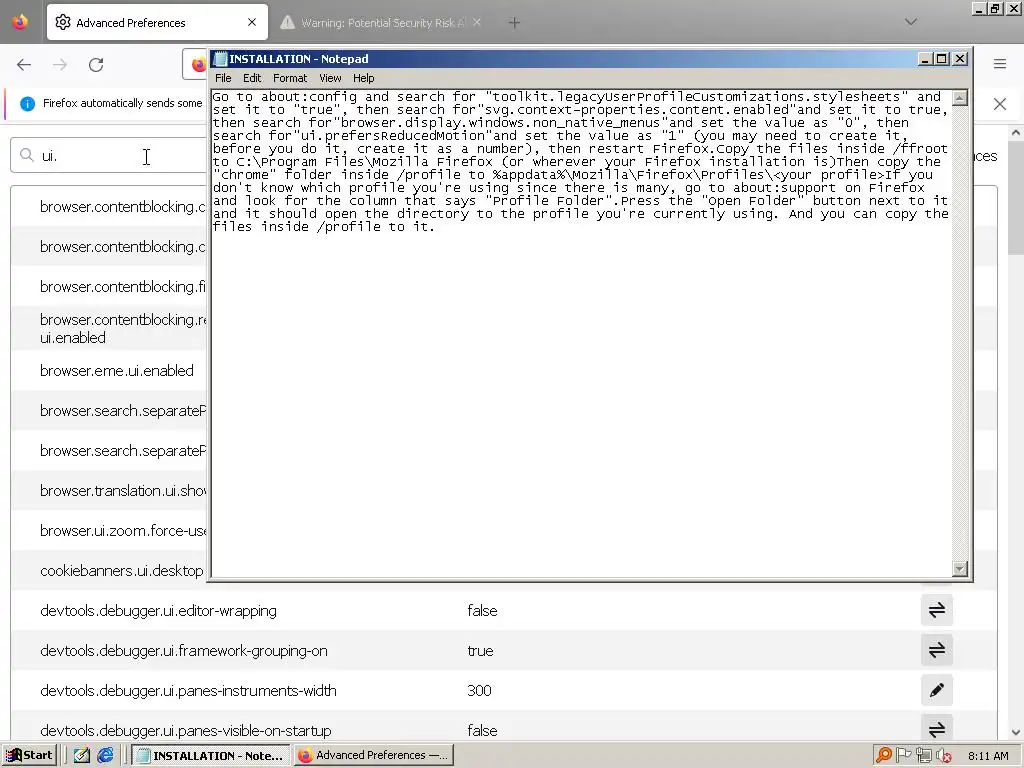Click the Firefox page scrollbar down arrow

tap(1016, 733)
